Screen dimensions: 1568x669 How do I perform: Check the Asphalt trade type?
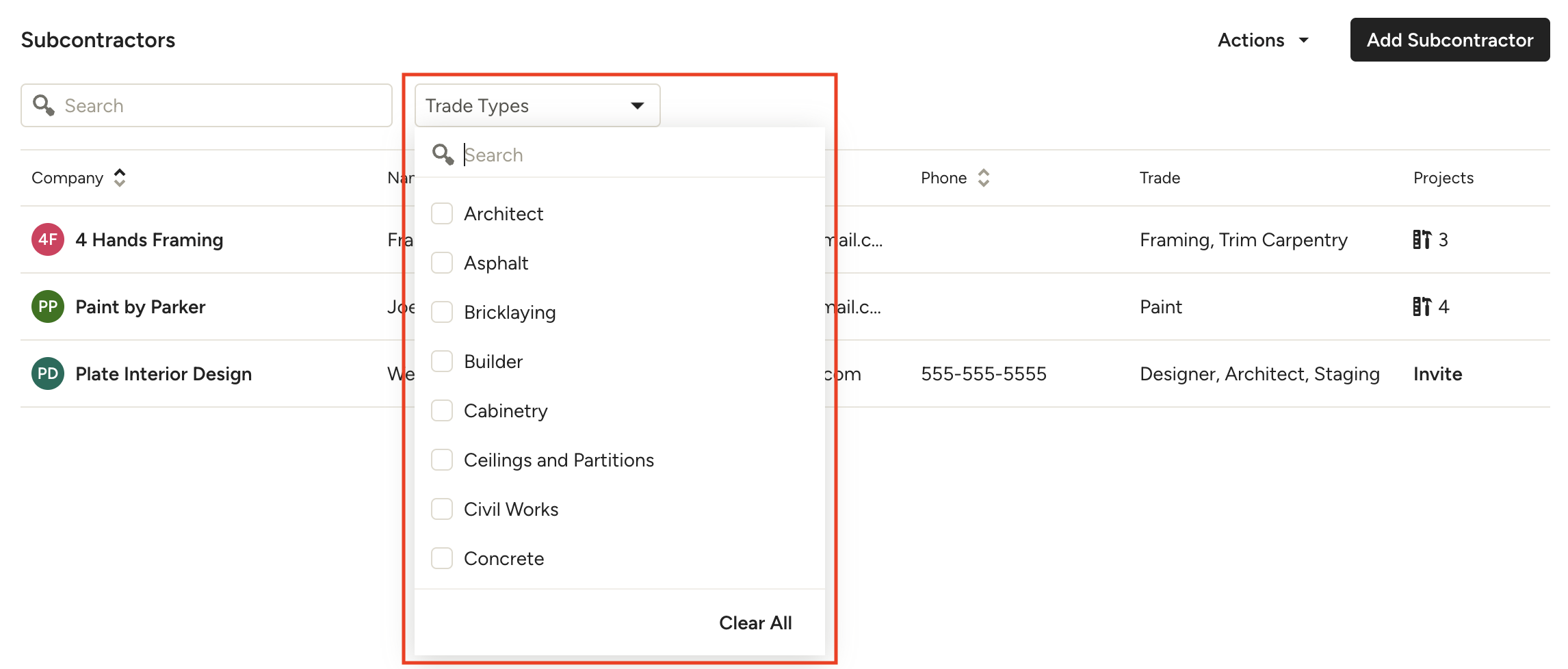pos(442,263)
